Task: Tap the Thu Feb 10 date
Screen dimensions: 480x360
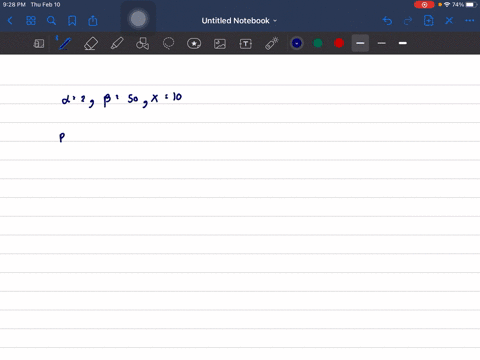Action: point(45,5)
